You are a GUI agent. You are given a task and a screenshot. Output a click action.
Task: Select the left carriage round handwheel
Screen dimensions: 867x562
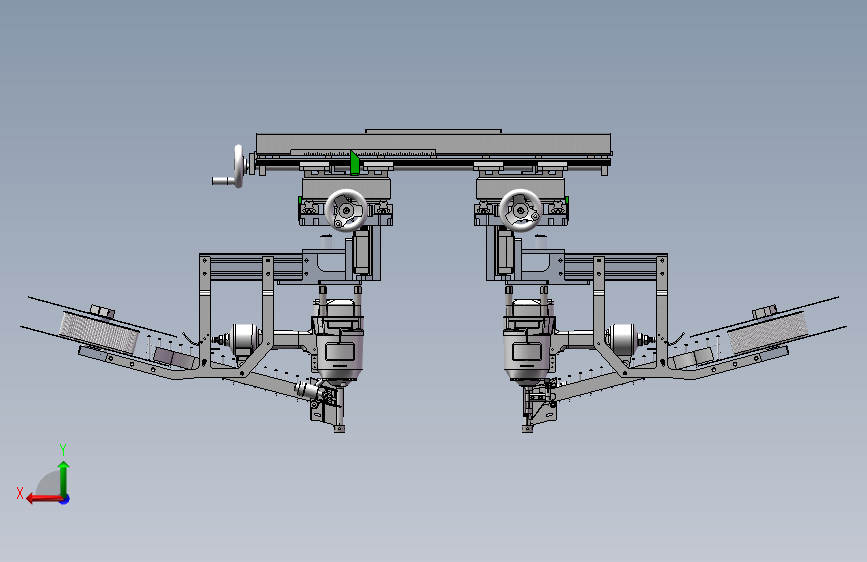tap(346, 210)
